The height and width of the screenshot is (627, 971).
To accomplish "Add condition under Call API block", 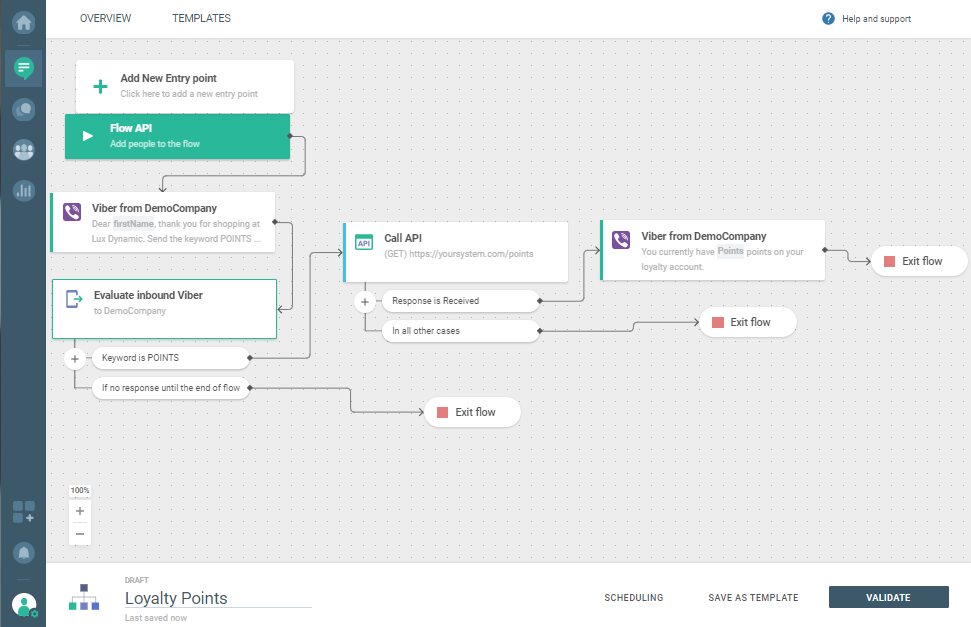I will 366,301.
